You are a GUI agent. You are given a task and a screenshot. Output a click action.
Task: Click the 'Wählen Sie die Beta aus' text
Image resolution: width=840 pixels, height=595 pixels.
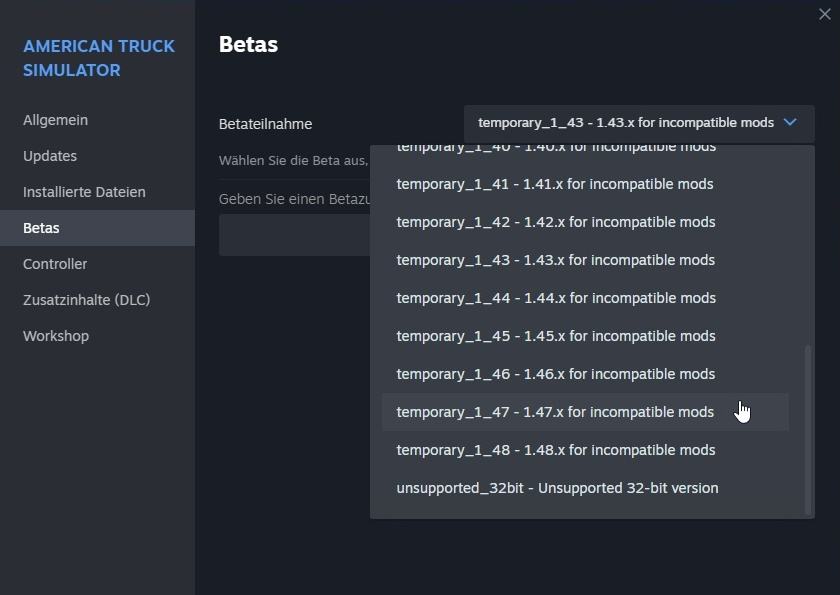294,161
